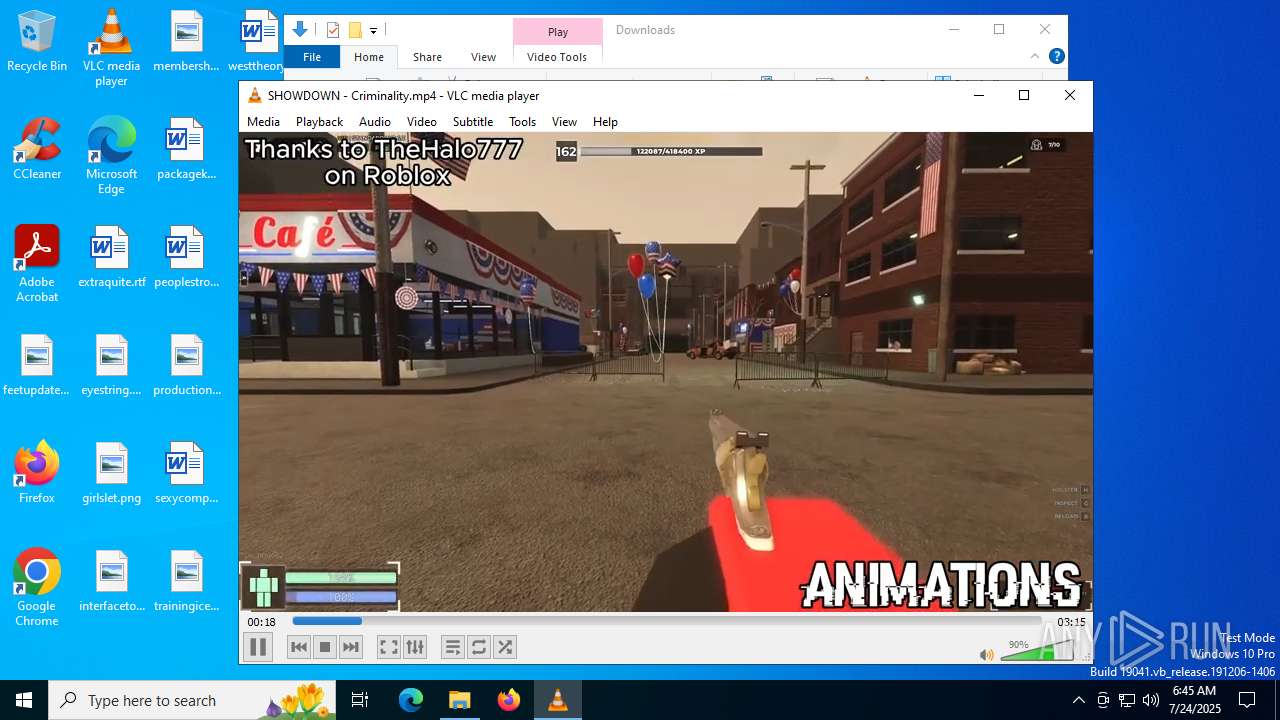Open the Subtitle menu
The image size is (1280, 720).
click(x=473, y=121)
